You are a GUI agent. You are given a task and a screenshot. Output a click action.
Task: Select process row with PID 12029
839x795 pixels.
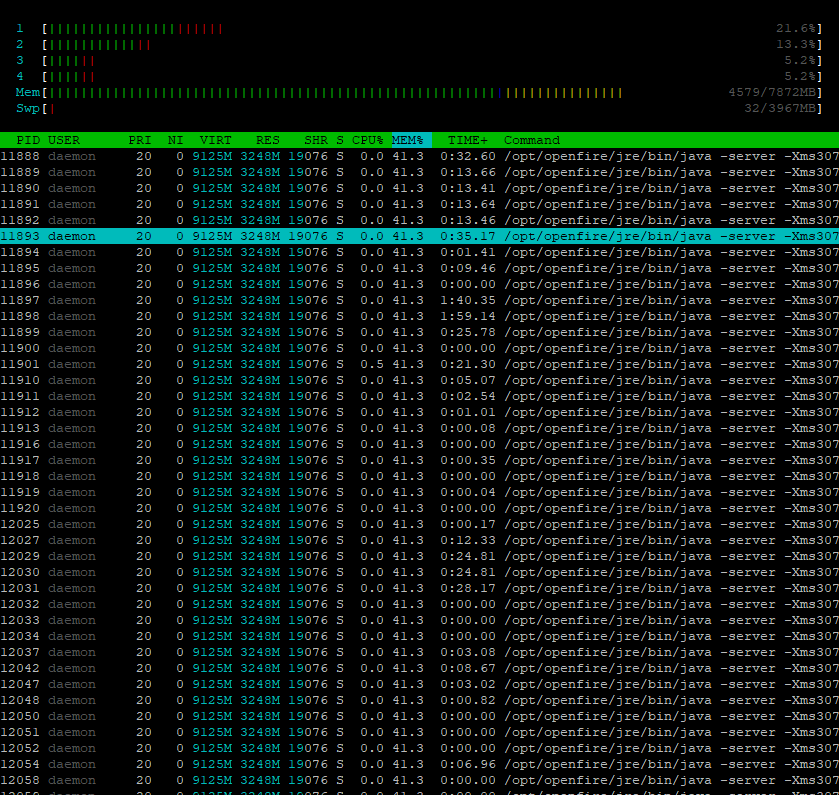click(x=420, y=556)
